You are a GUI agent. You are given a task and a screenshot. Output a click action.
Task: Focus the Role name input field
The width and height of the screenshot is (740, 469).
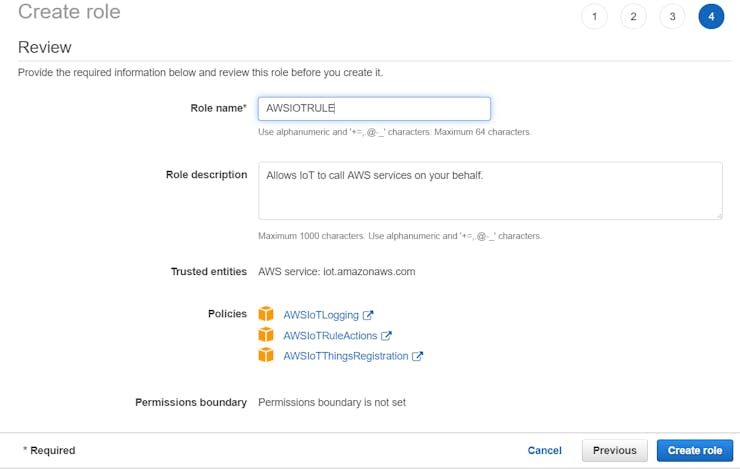pyautogui.click(x=374, y=109)
